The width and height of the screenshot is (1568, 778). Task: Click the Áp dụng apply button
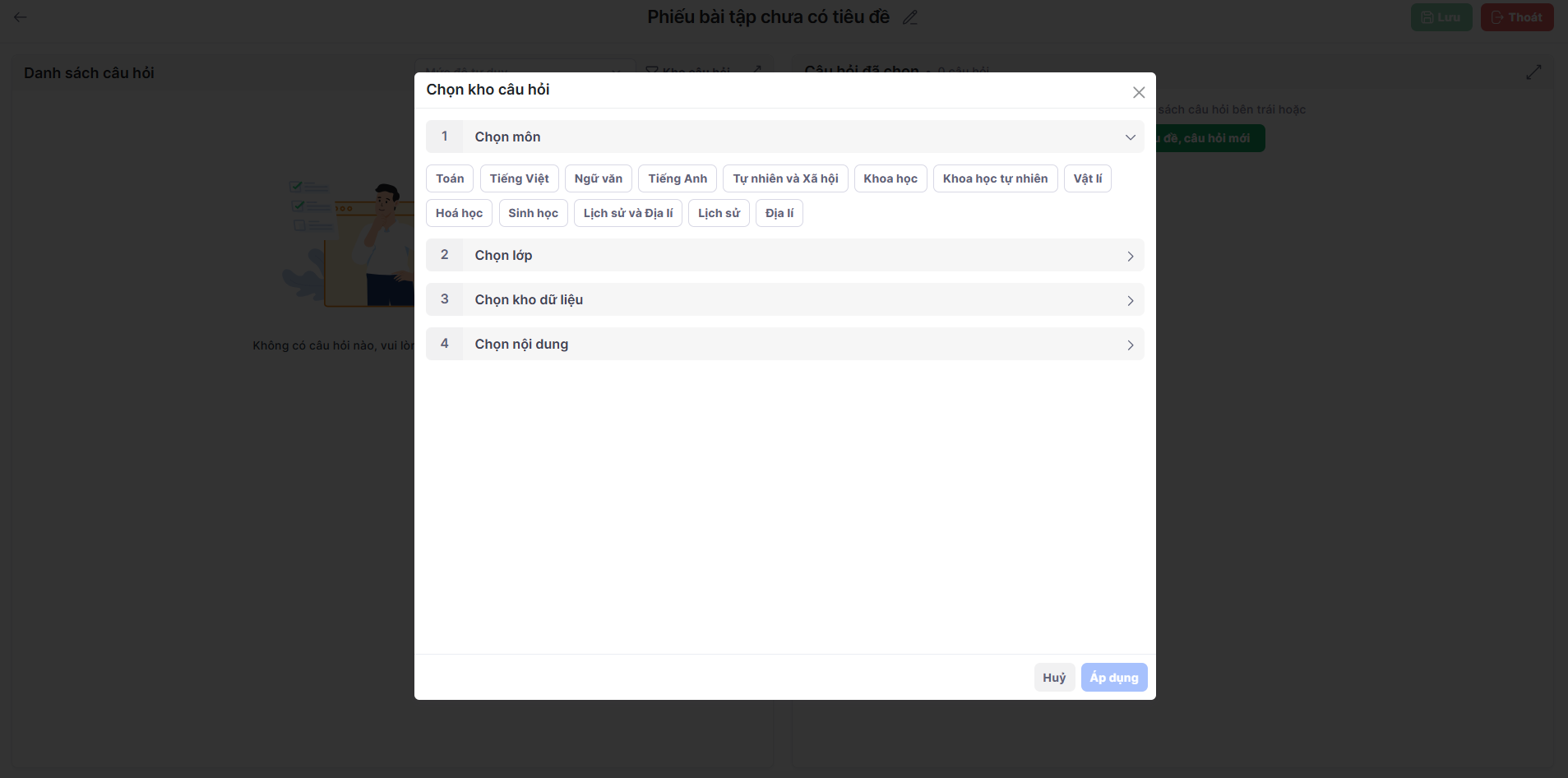(x=1114, y=678)
